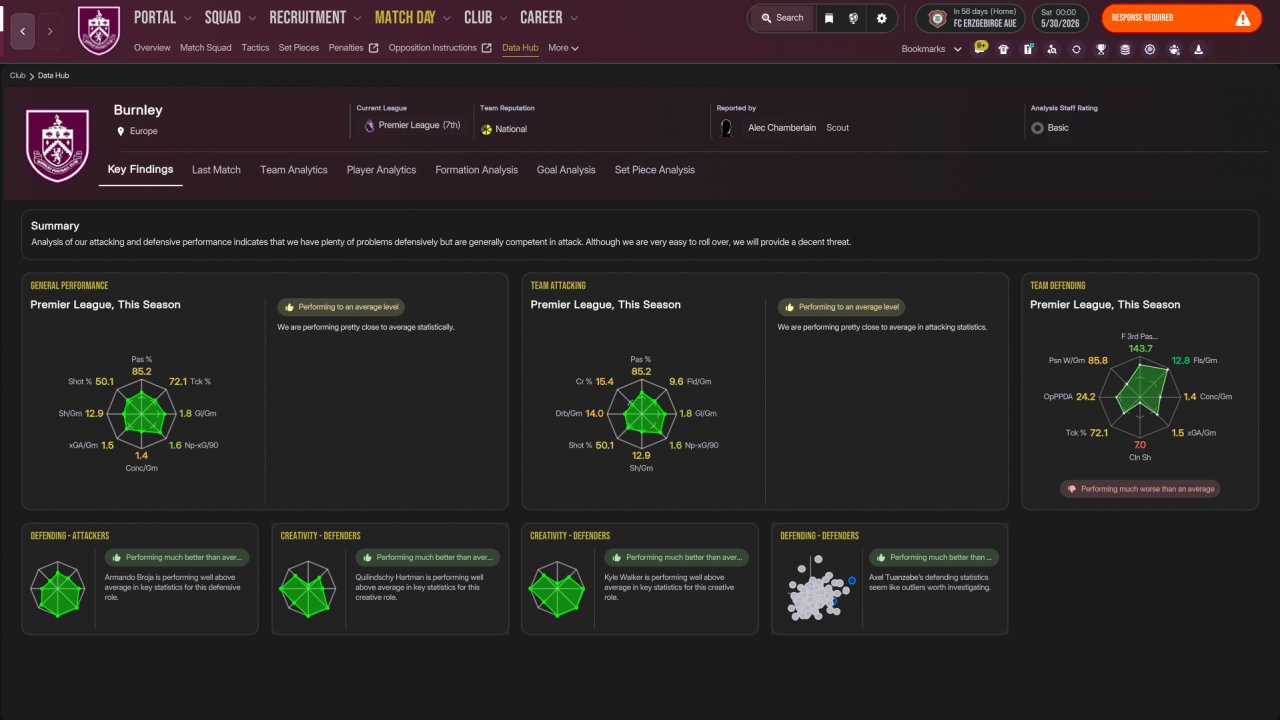The height and width of the screenshot is (720, 1280).
Task: Click the 'Performing much worse than an average' badge
Action: [x=1140, y=489]
